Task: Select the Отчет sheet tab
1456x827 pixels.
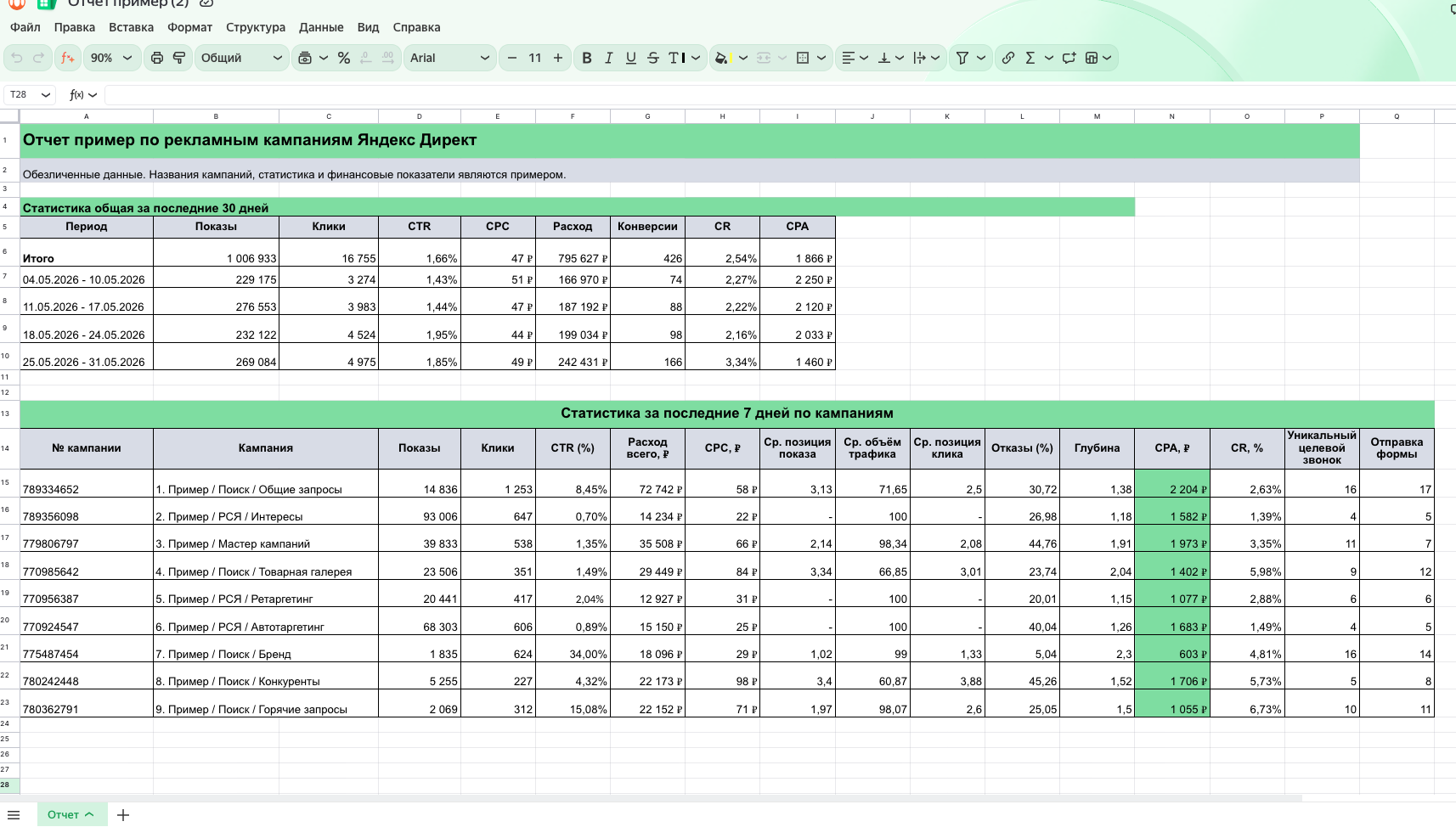Action: coord(71,815)
